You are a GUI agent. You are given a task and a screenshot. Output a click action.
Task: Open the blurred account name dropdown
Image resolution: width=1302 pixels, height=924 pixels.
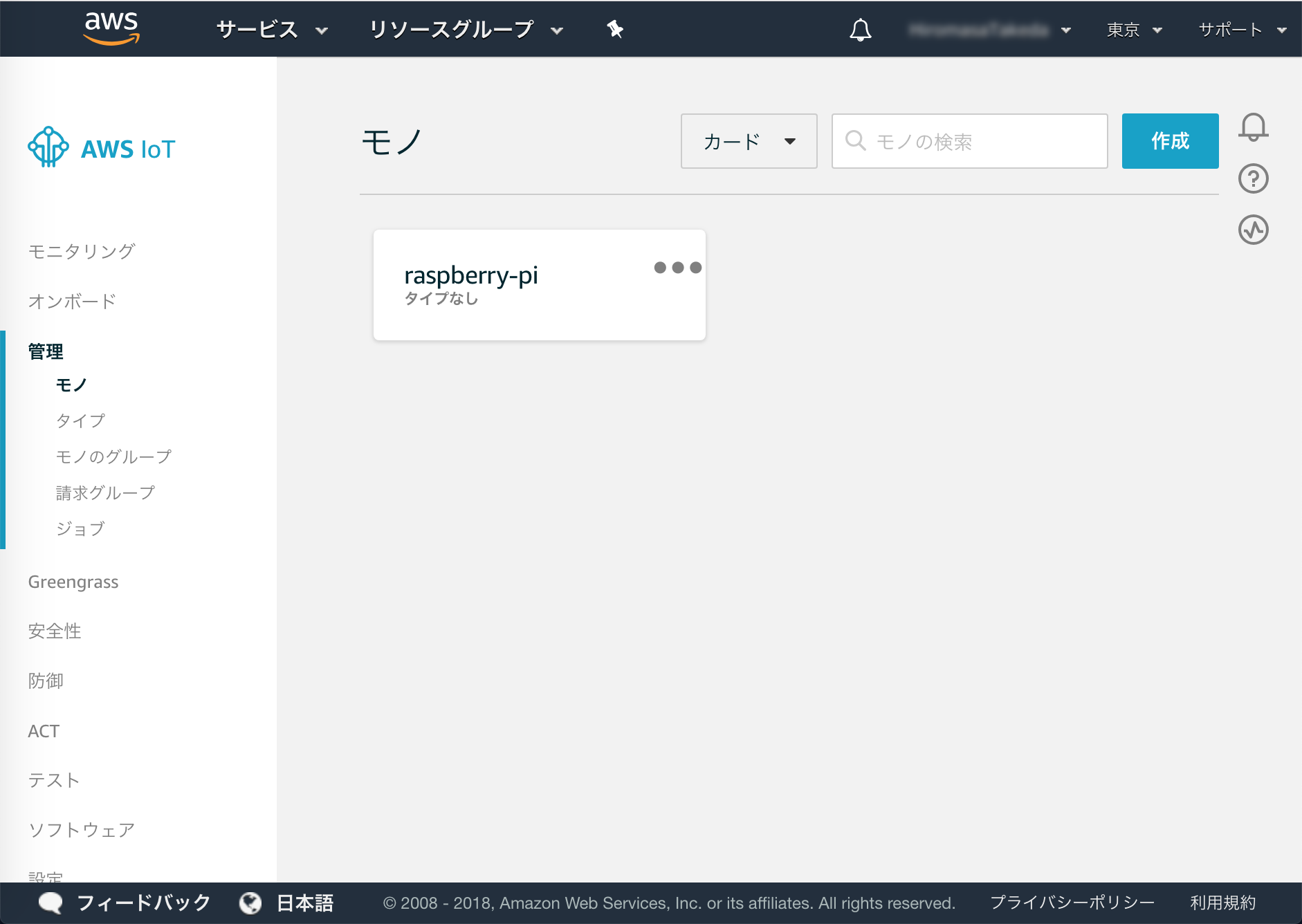click(990, 30)
